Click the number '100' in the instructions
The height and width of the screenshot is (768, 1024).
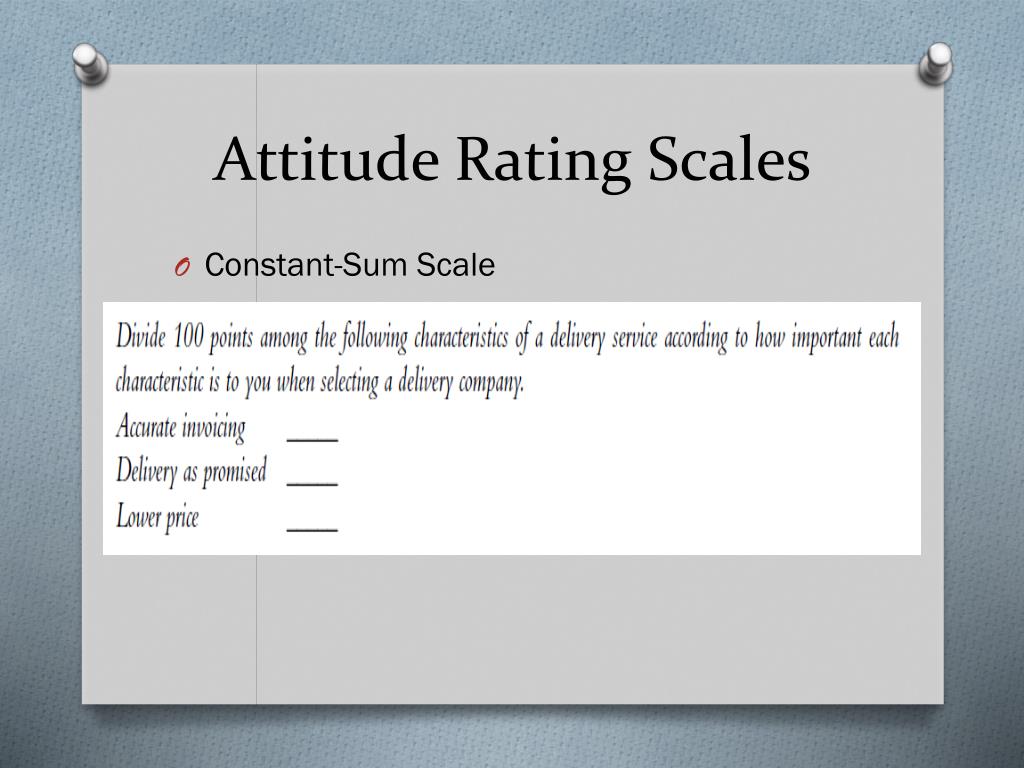189,336
